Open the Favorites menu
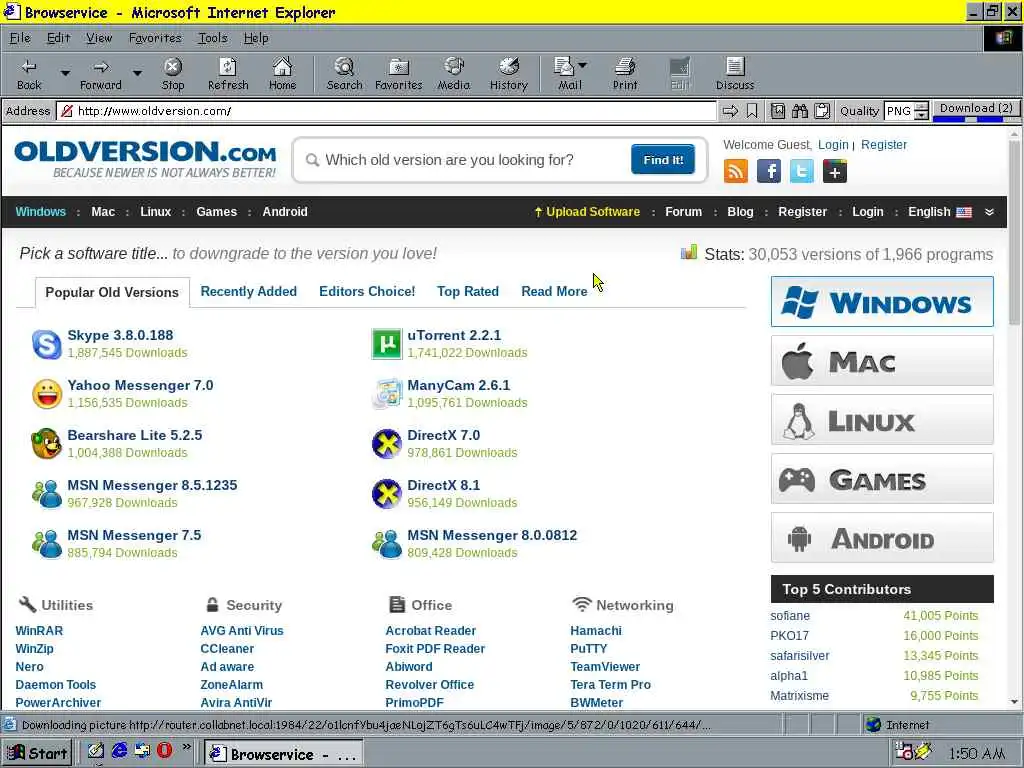Screen dimensions: 1024x768 pyautogui.click(x=155, y=38)
